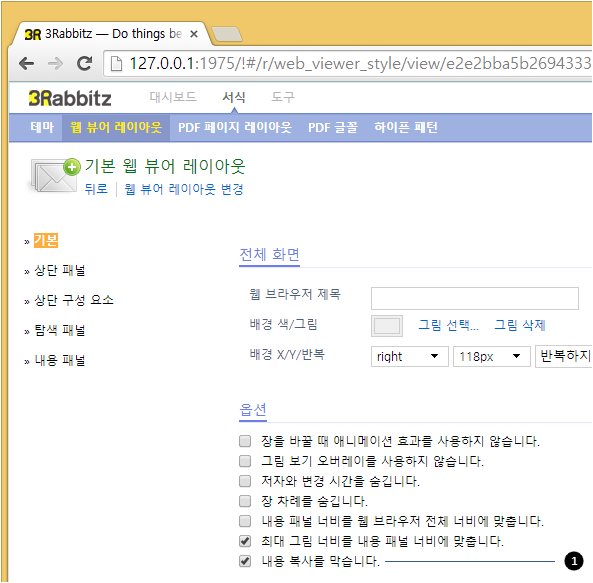Open the background X position dropdown showing right
Image resolution: width=593 pixels, height=583 pixels.
click(410, 357)
